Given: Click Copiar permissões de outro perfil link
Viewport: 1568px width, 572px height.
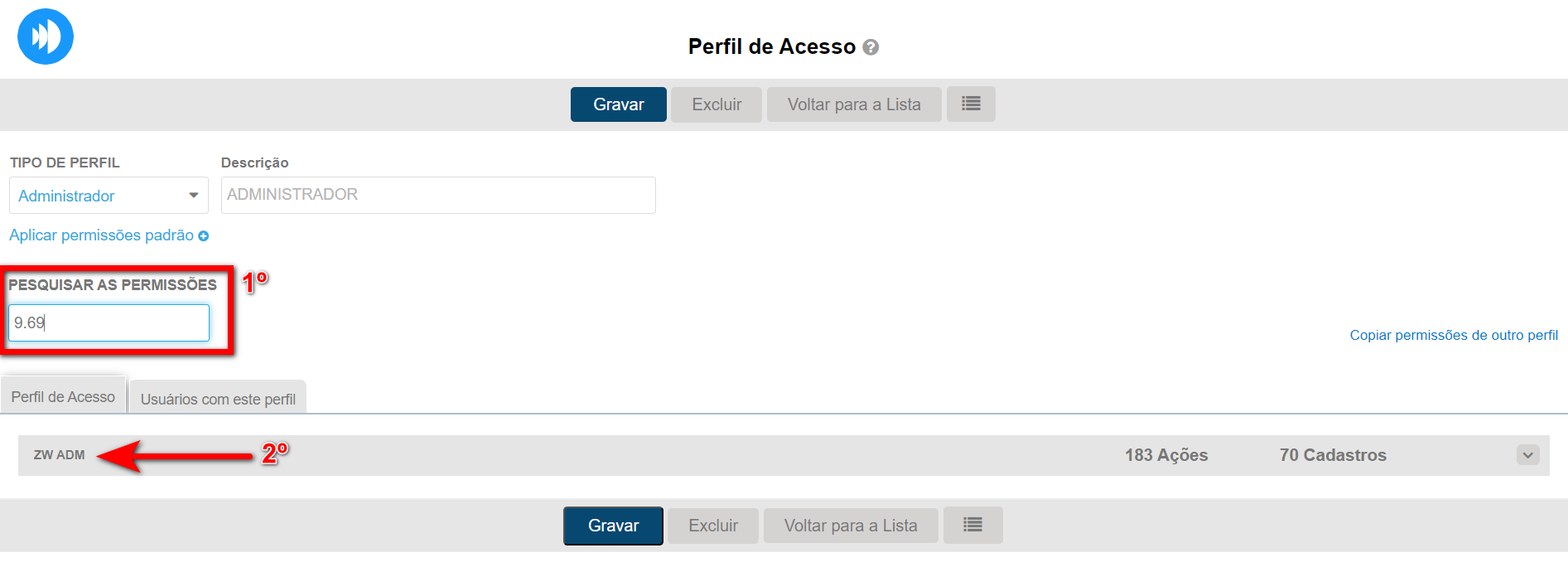Looking at the screenshot, I should 1453,335.
